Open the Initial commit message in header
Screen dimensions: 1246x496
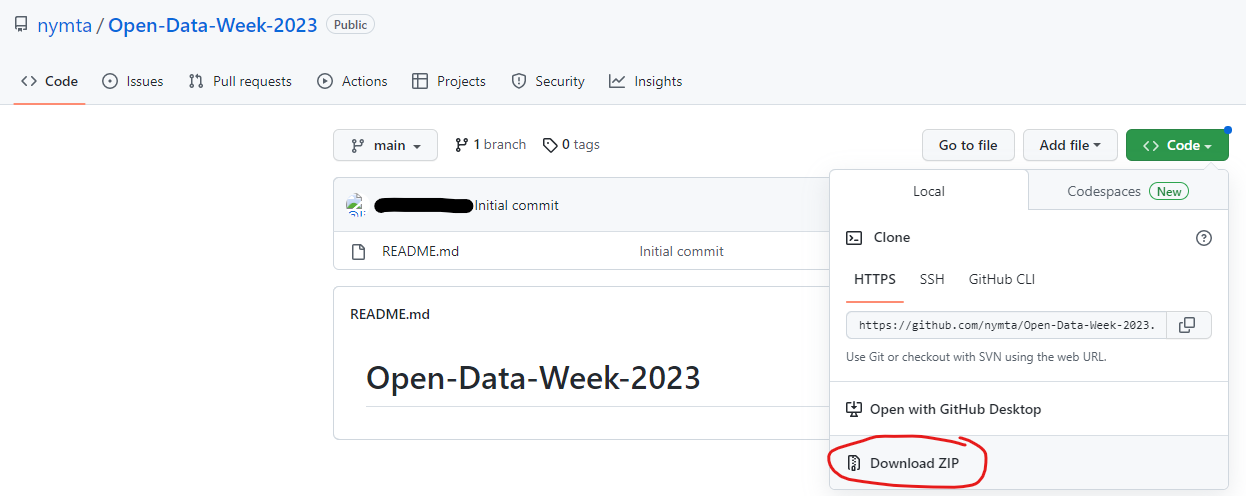pos(517,205)
